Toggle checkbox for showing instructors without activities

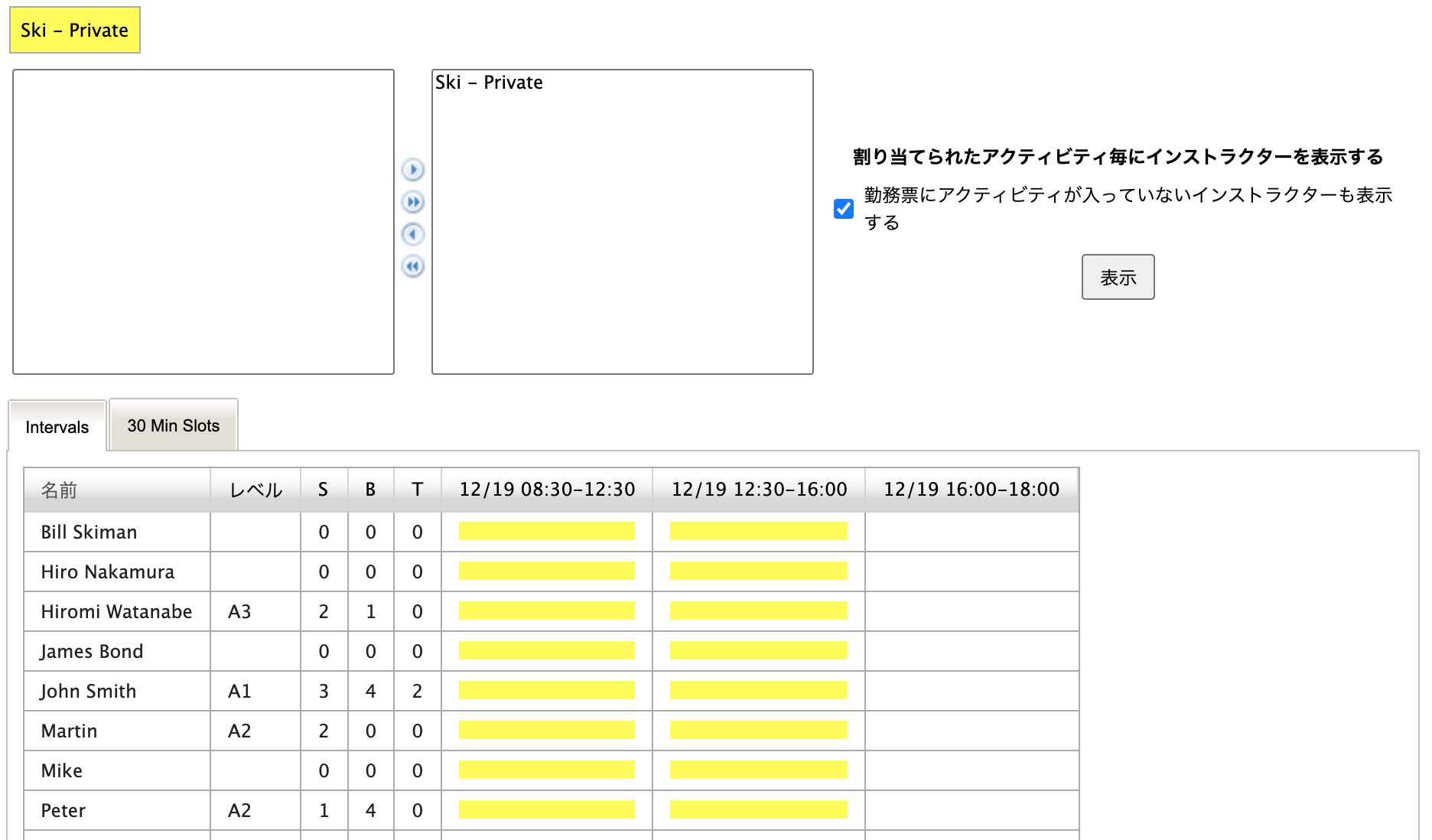844,209
